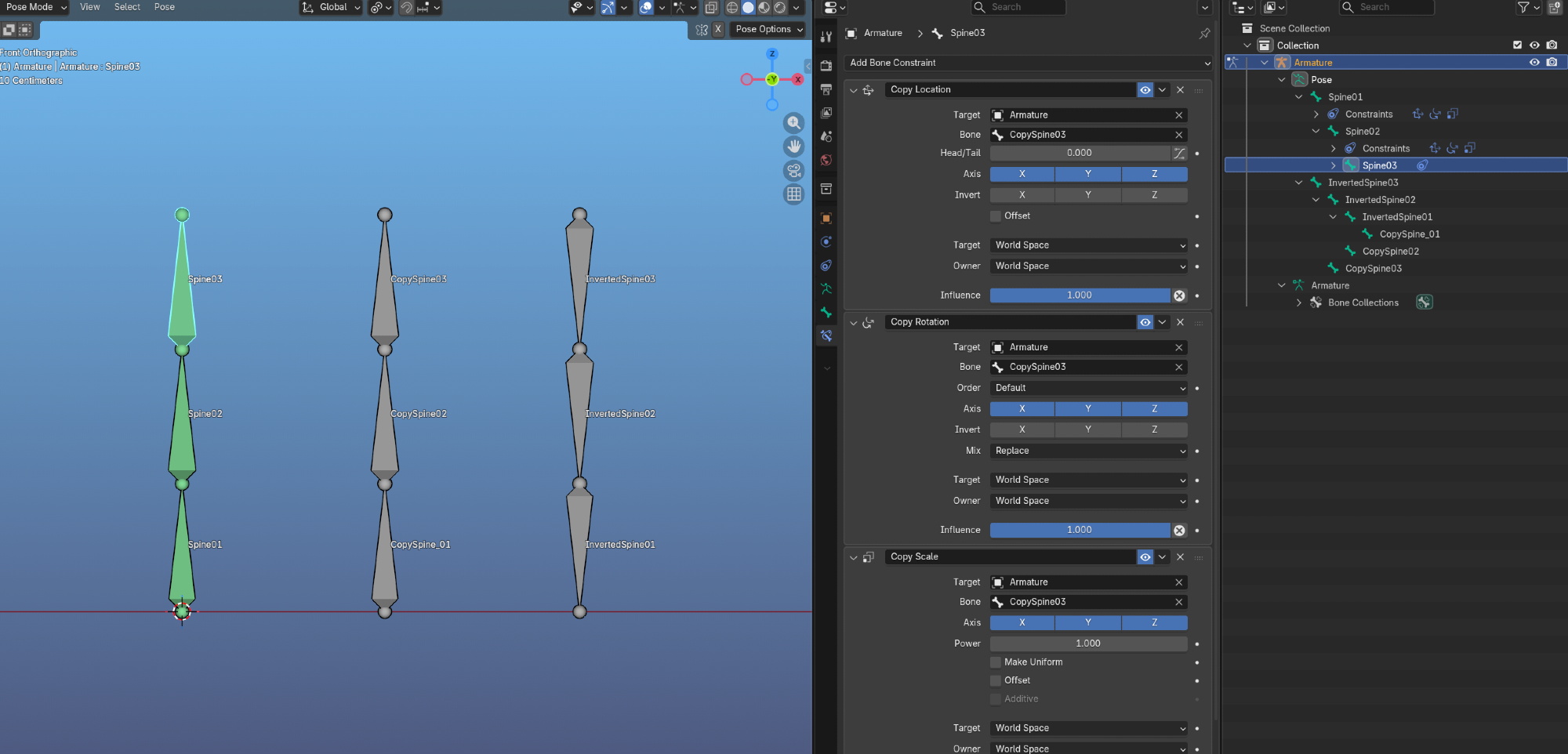Select InvertedSpine02 in the outliner
The height and width of the screenshot is (754, 1568).
tap(1380, 200)
